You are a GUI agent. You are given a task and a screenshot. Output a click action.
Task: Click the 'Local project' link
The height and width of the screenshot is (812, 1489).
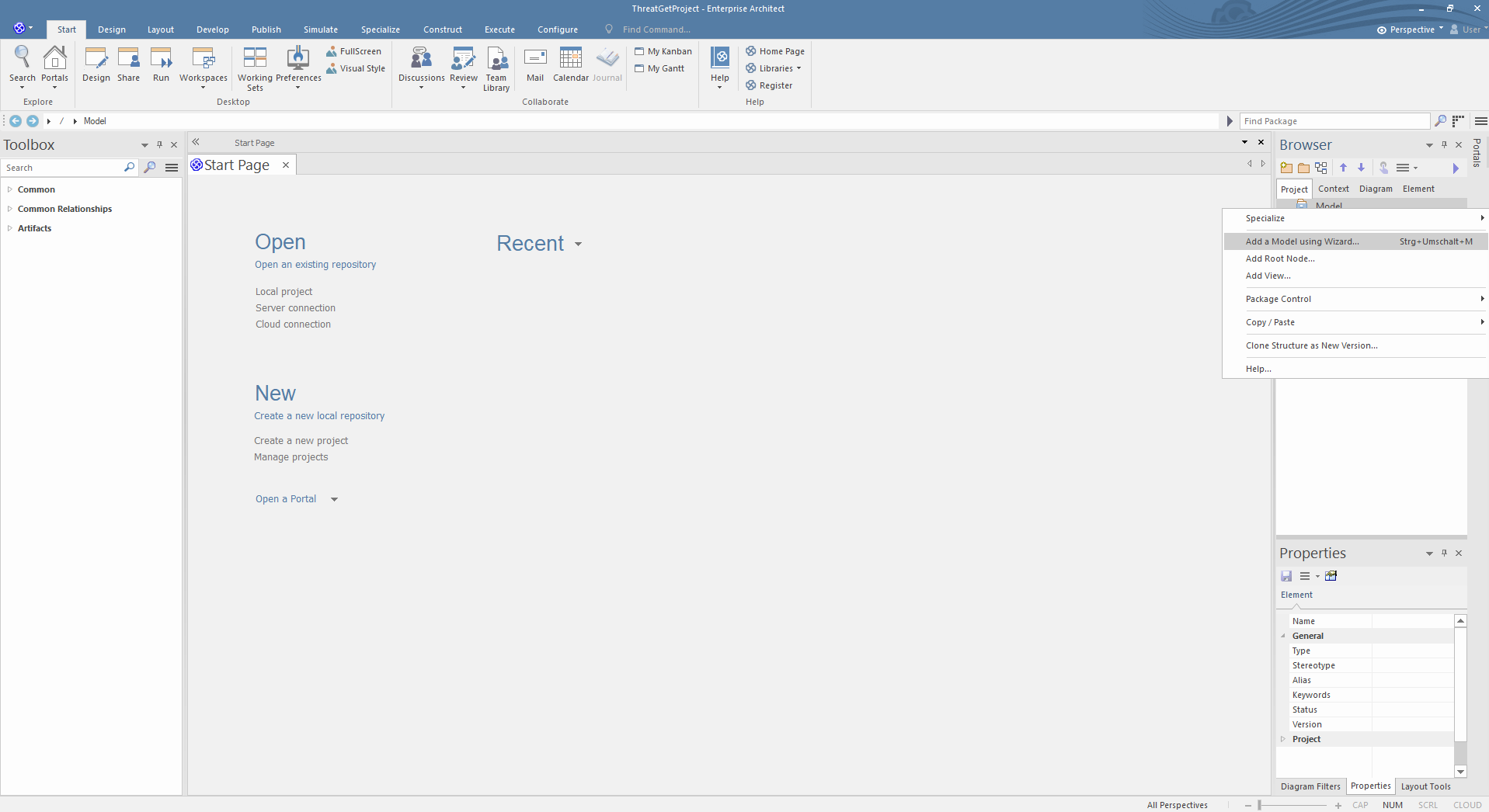284,292
